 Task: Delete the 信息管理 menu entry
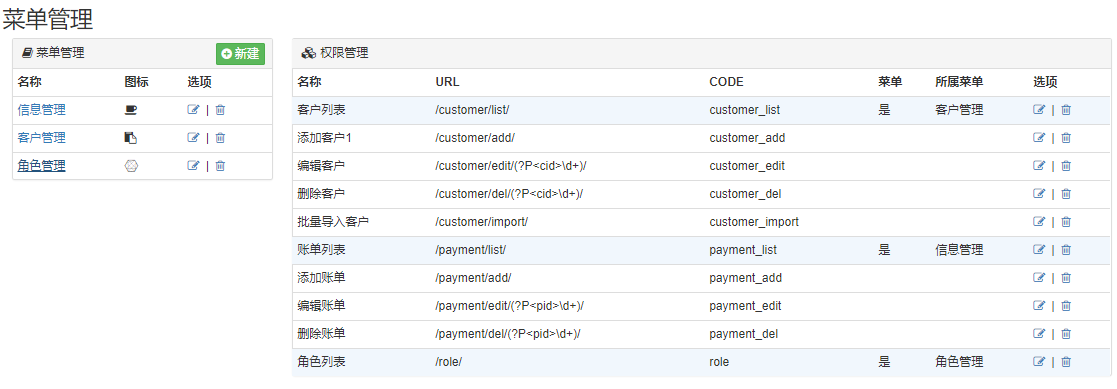[x=220, y=110]
